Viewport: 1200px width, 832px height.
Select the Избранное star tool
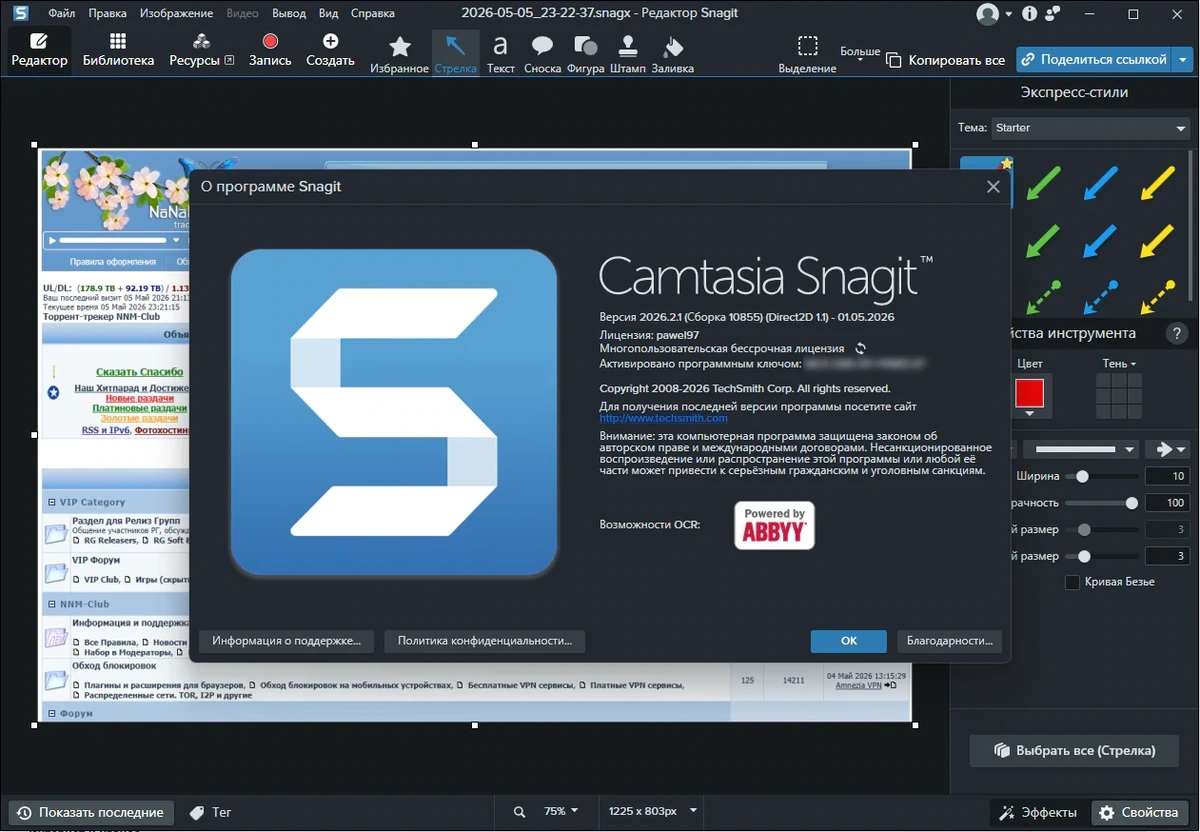[399, 53]
